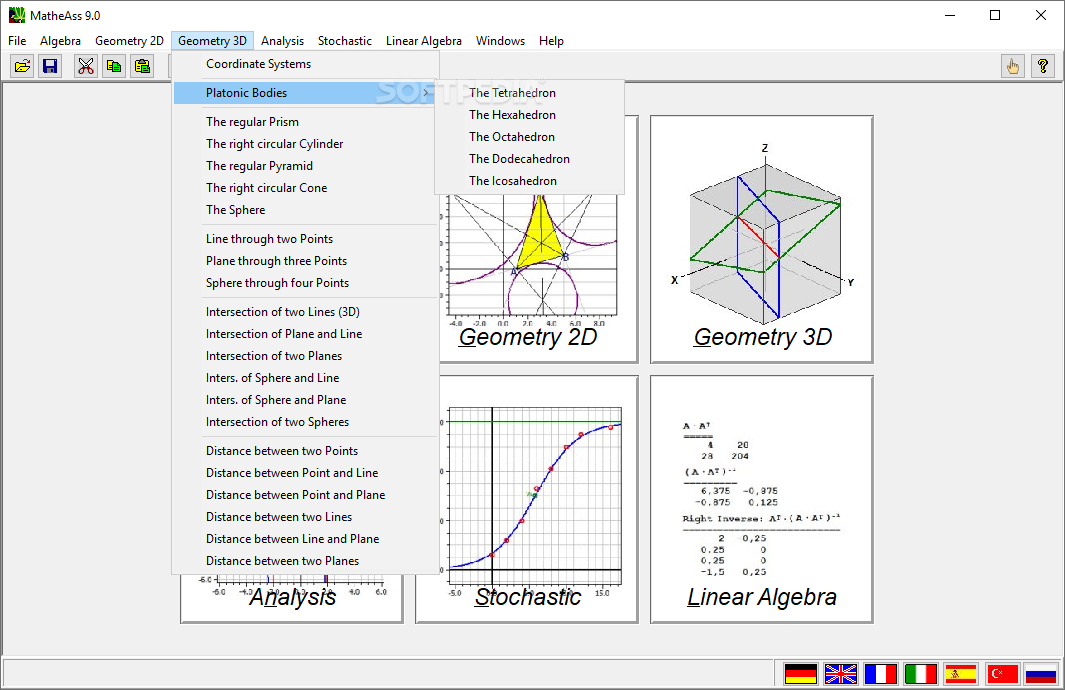Choose Coordinate Systems menu entry

[x=306, y=64]
